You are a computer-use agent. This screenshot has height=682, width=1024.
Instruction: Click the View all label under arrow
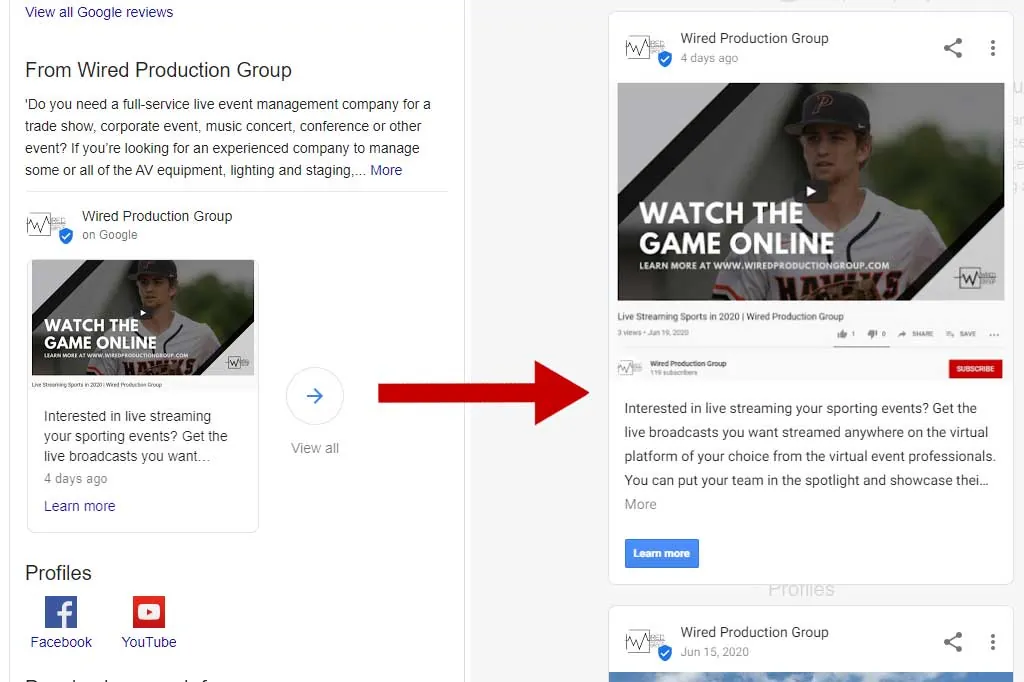315,448
